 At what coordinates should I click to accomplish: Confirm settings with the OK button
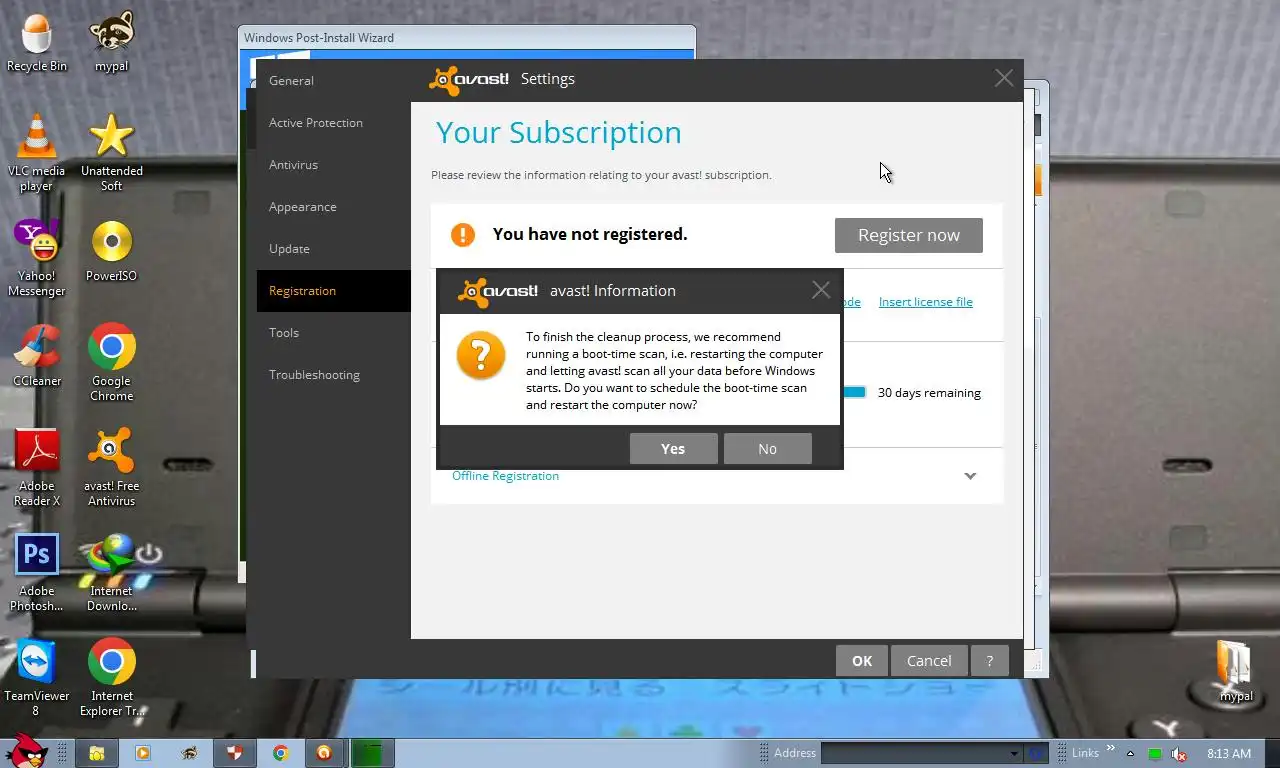click(x=862, y=661)
